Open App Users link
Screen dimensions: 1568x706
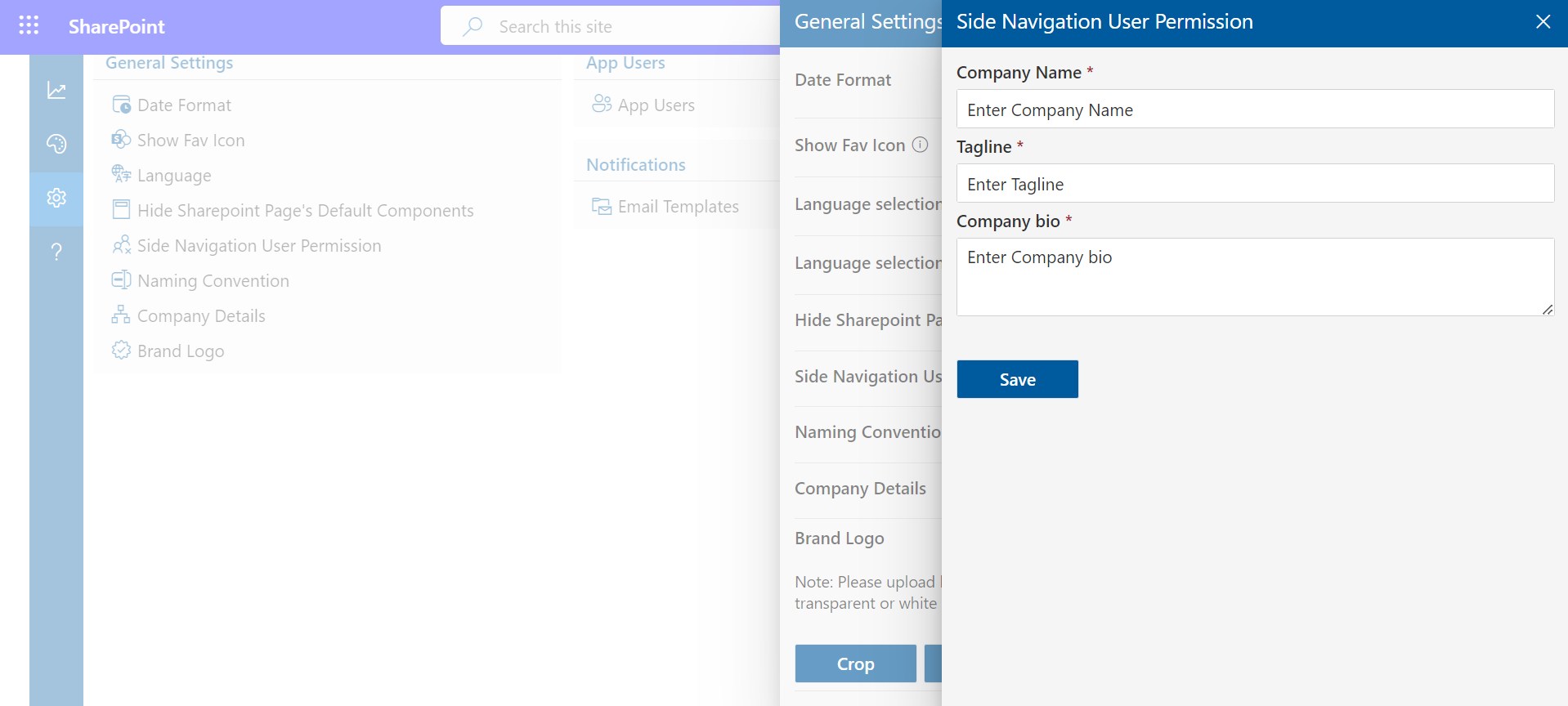[656, 105]
